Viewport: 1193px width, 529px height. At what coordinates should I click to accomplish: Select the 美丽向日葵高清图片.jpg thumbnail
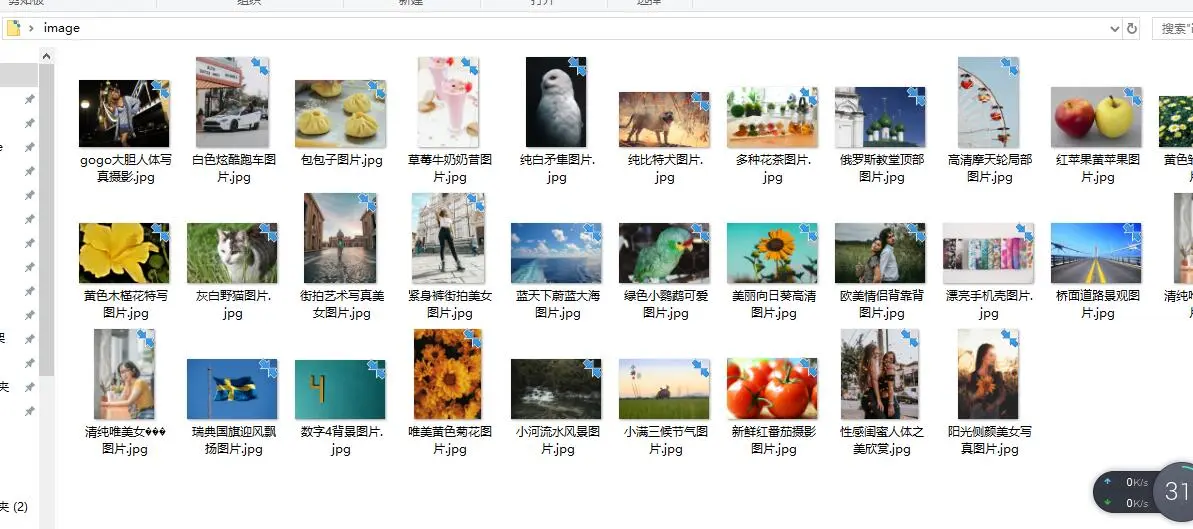pyautogui.click(x=772, y=253)
